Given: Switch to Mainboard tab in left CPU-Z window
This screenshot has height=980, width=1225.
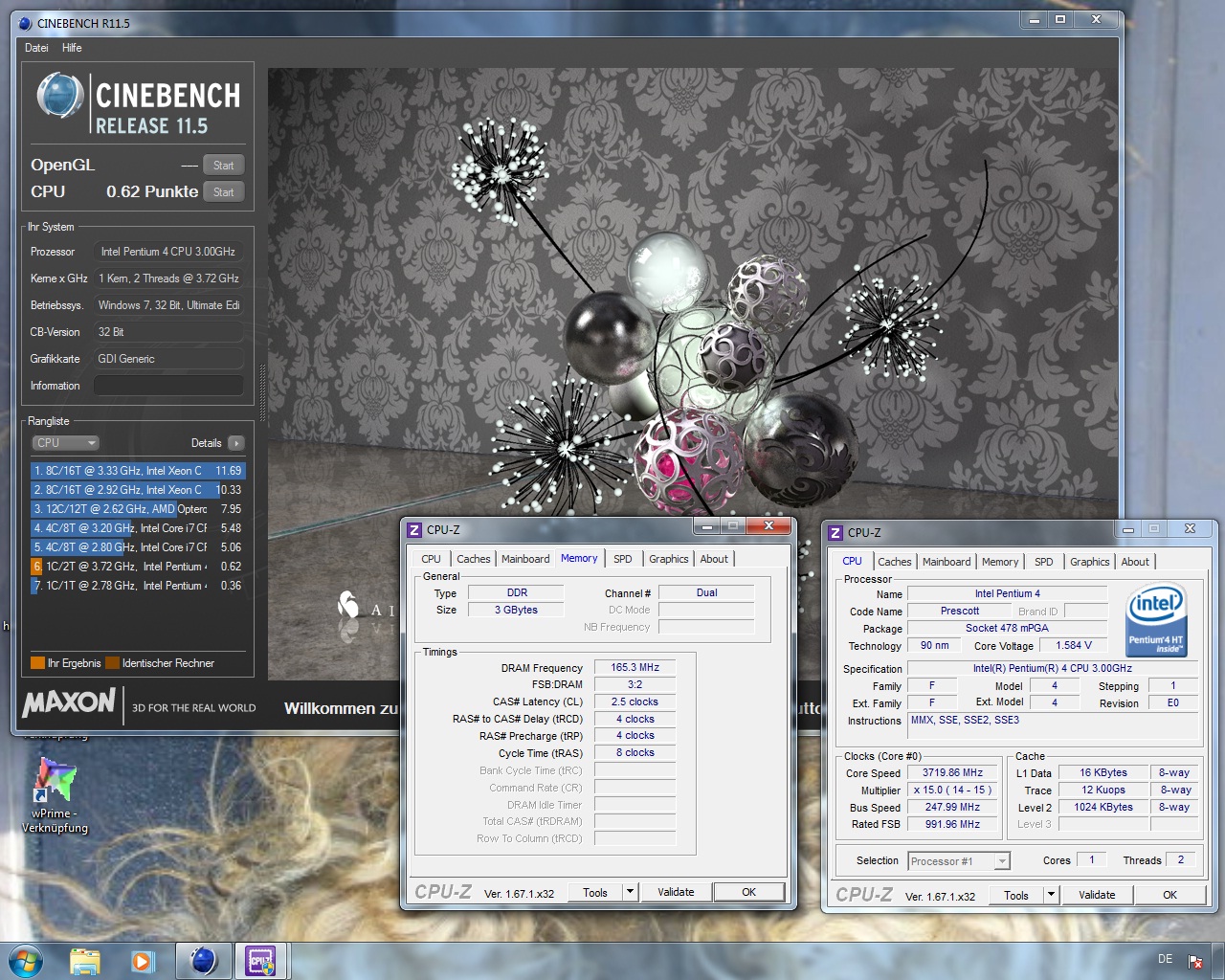Looking at the screenshot, I should [x=525, y=559].
